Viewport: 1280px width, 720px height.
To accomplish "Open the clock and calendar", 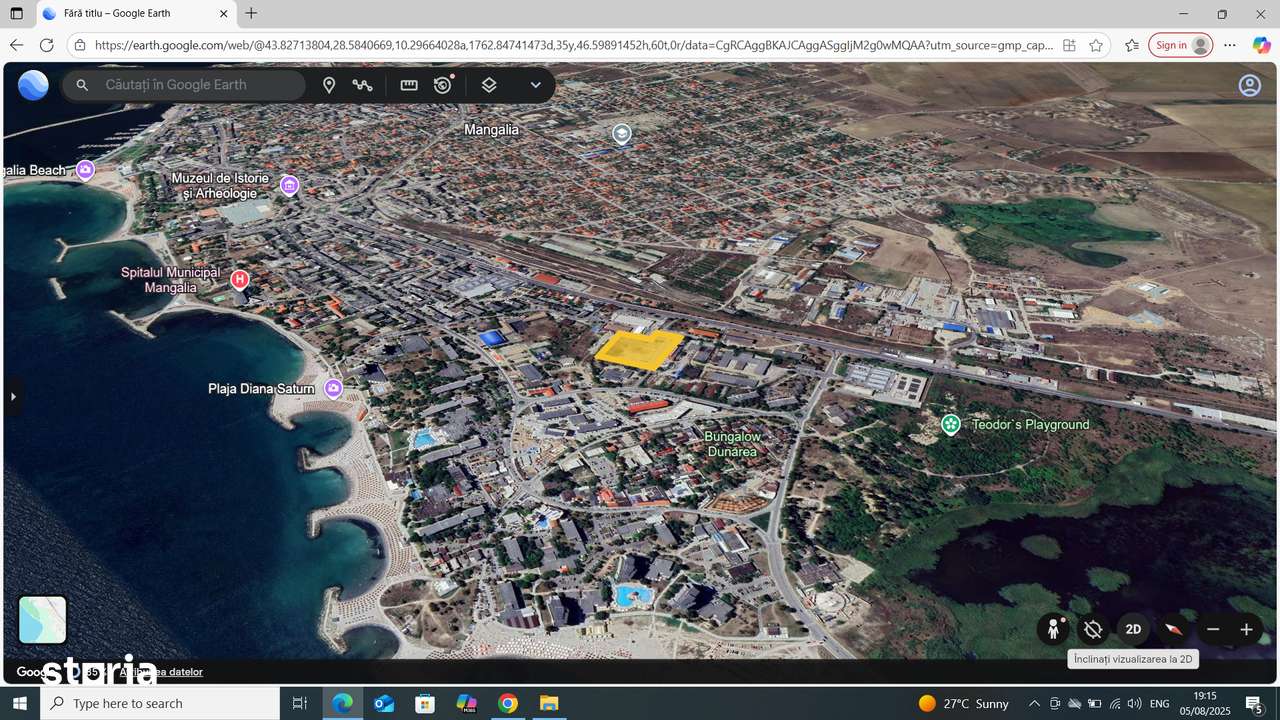I will (x=1205, y=703).
